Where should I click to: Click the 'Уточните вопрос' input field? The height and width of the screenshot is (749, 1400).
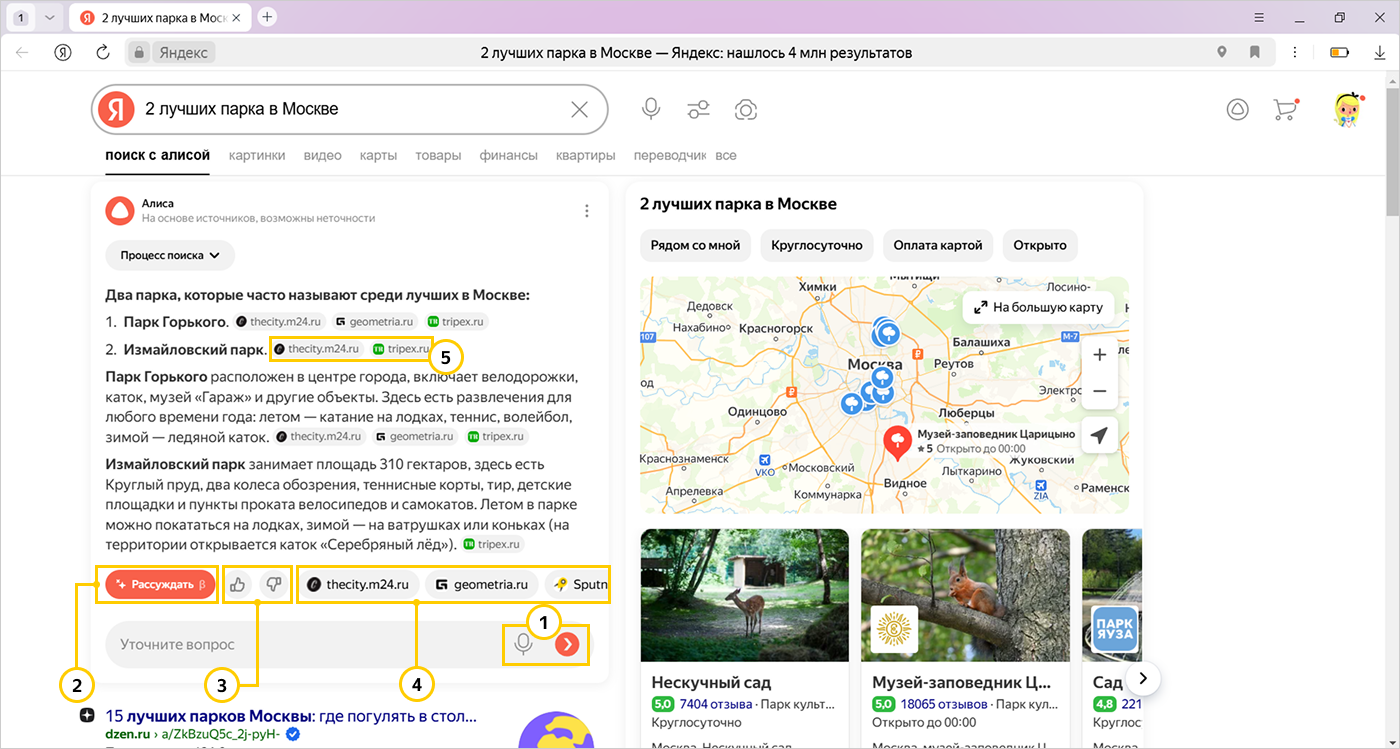click(300, 645)
